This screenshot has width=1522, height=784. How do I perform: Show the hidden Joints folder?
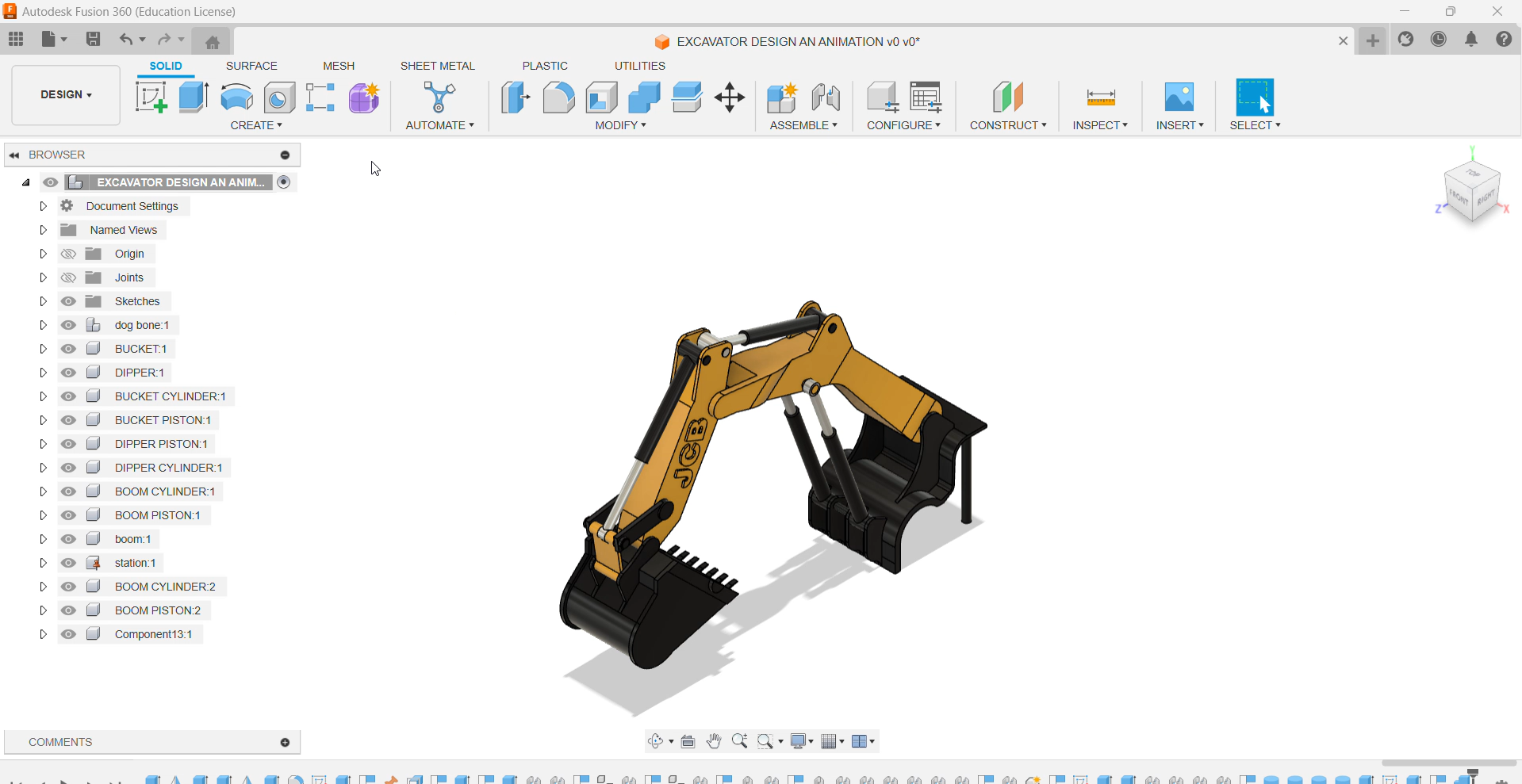(69, 277)
